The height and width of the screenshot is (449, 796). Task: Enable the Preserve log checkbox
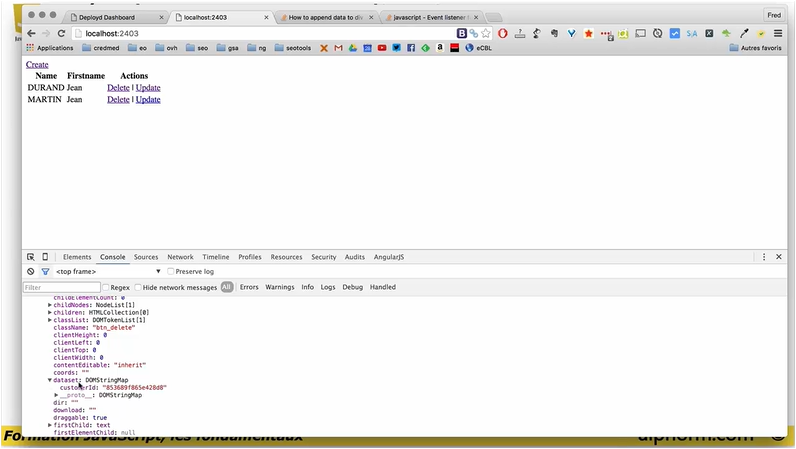pos(171,271)
